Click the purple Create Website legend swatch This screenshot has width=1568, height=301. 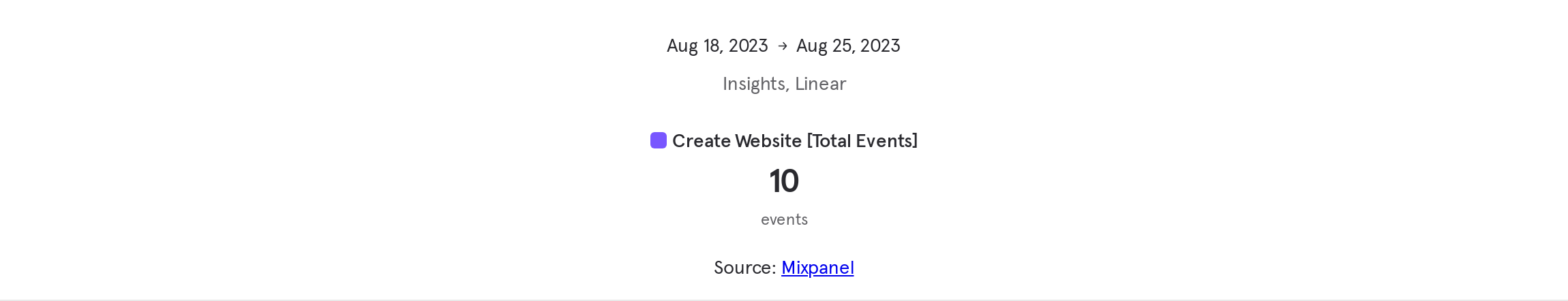pos(658,140)
